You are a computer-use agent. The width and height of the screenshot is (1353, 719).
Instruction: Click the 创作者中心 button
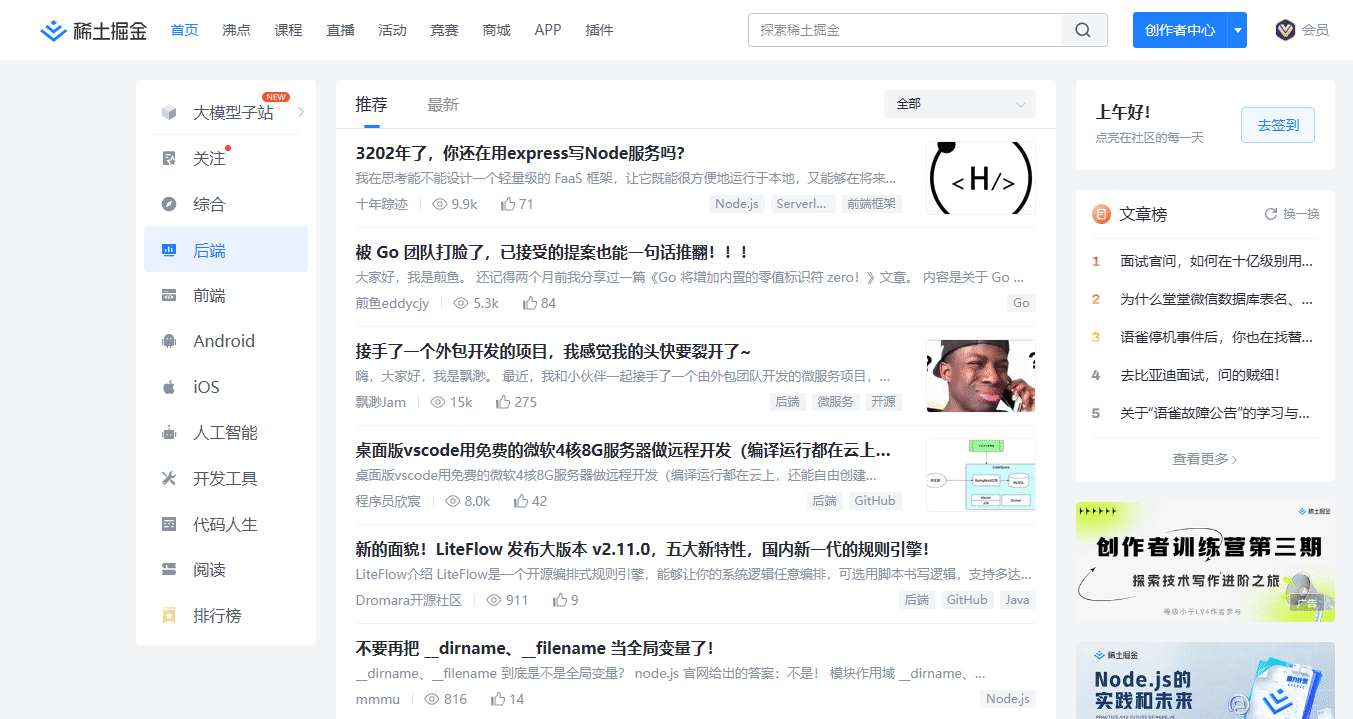(1181, 30)
